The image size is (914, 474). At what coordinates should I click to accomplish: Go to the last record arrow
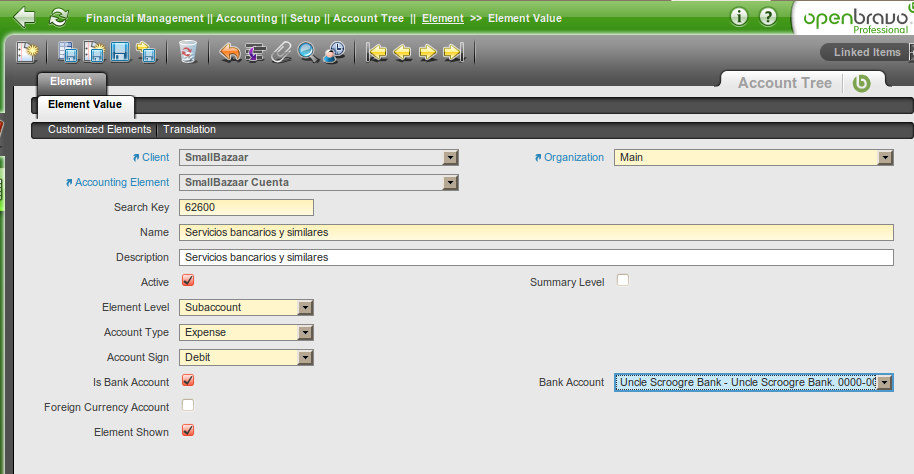click(x=454, y=52)
